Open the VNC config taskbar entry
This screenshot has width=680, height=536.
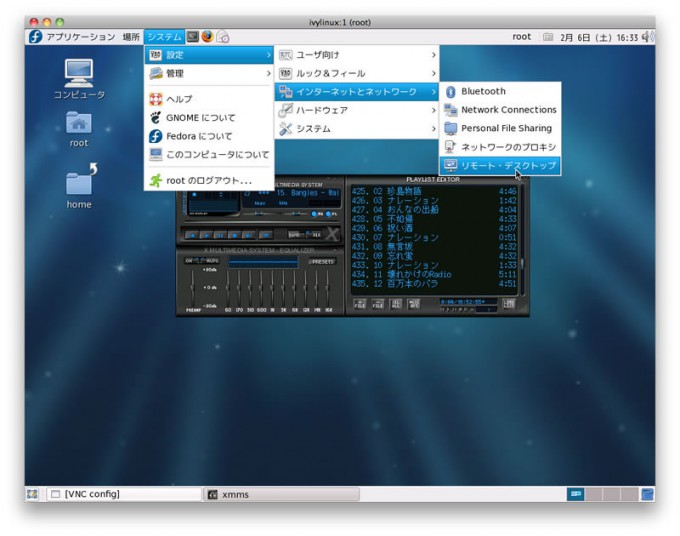point(124,494)
